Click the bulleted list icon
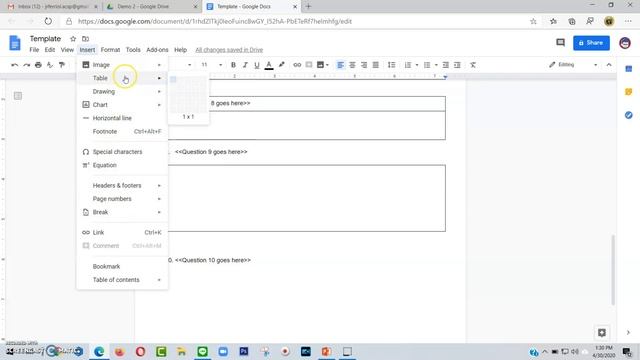The image size is (640, 360). (427, 65)
